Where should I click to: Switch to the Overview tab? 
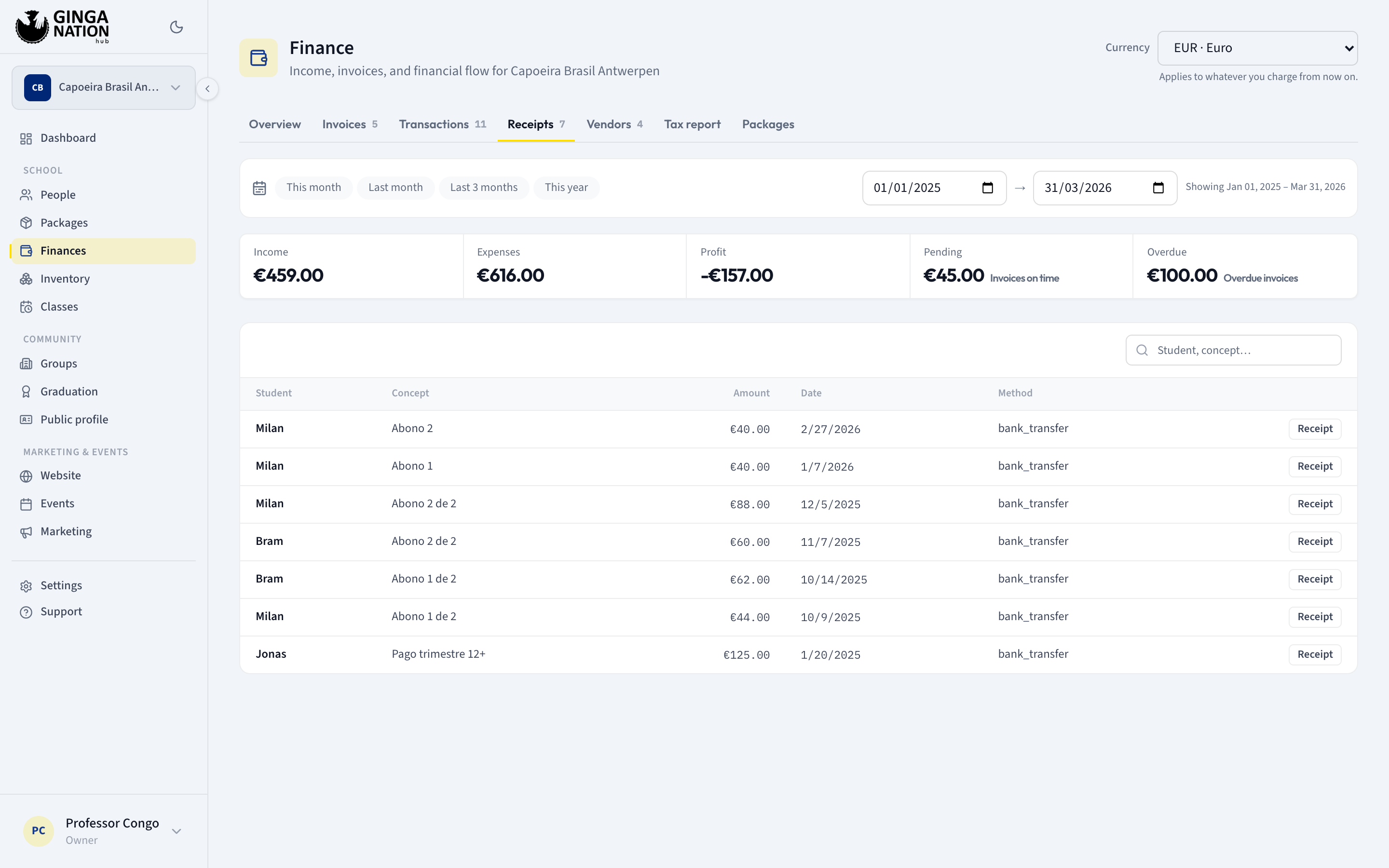click(x=274, y=124)
